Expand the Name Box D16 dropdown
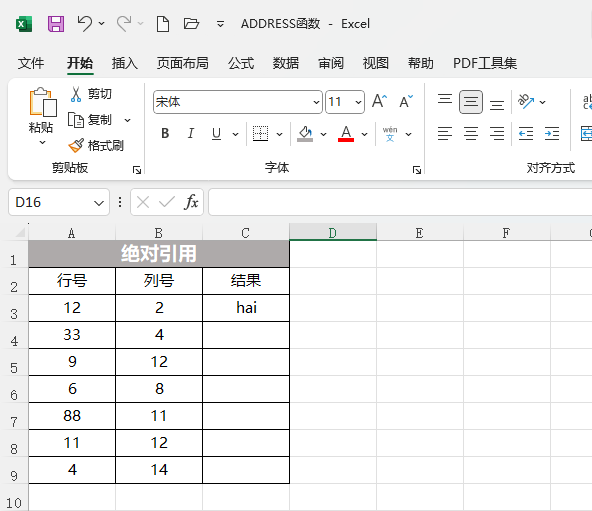This screenshot has width=592, height=511. click(x=99, y=203)
